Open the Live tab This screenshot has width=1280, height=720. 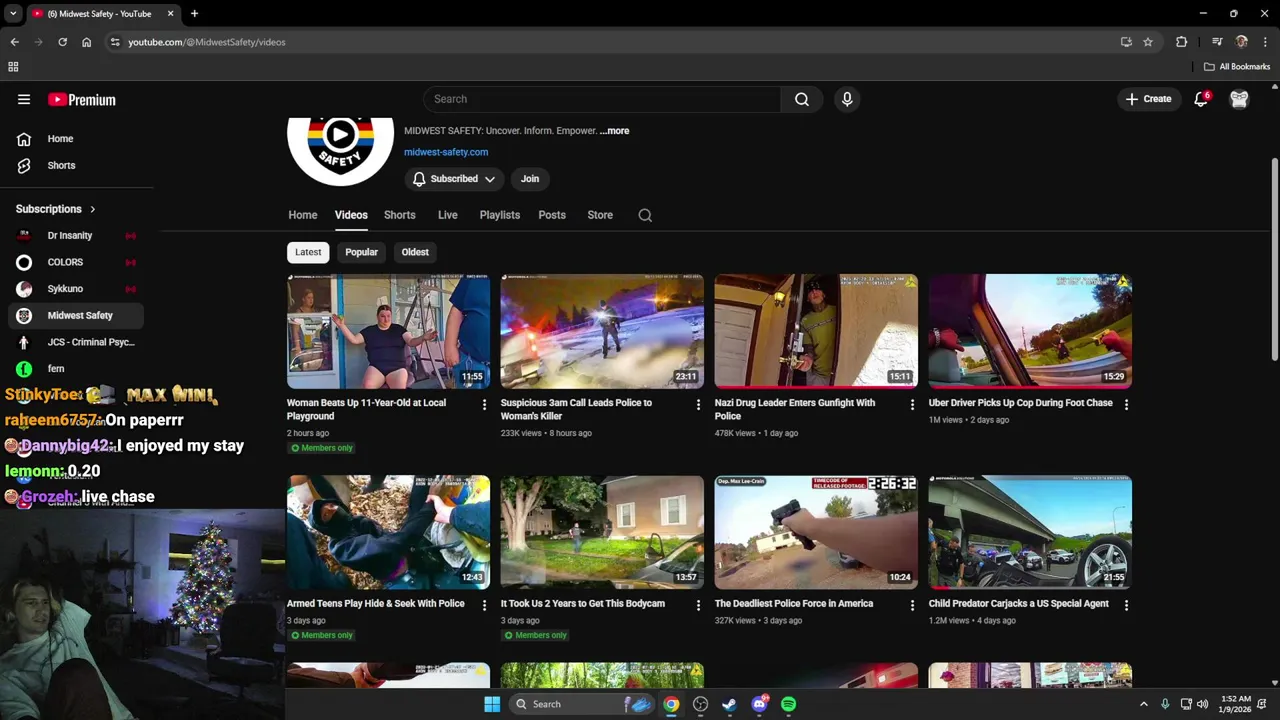tap(448, 215)
